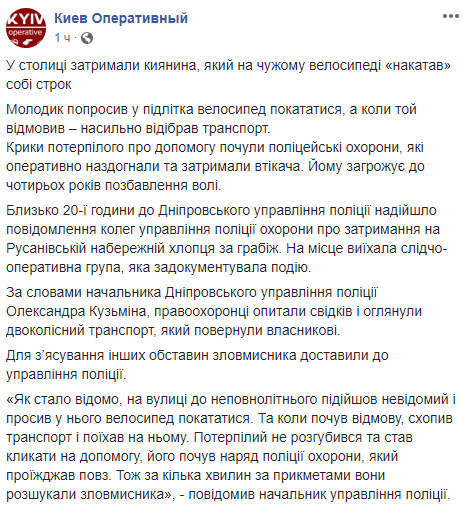Open the post via its 1 ч timestamp
463x514 pixels.
(x=62, y=38)
